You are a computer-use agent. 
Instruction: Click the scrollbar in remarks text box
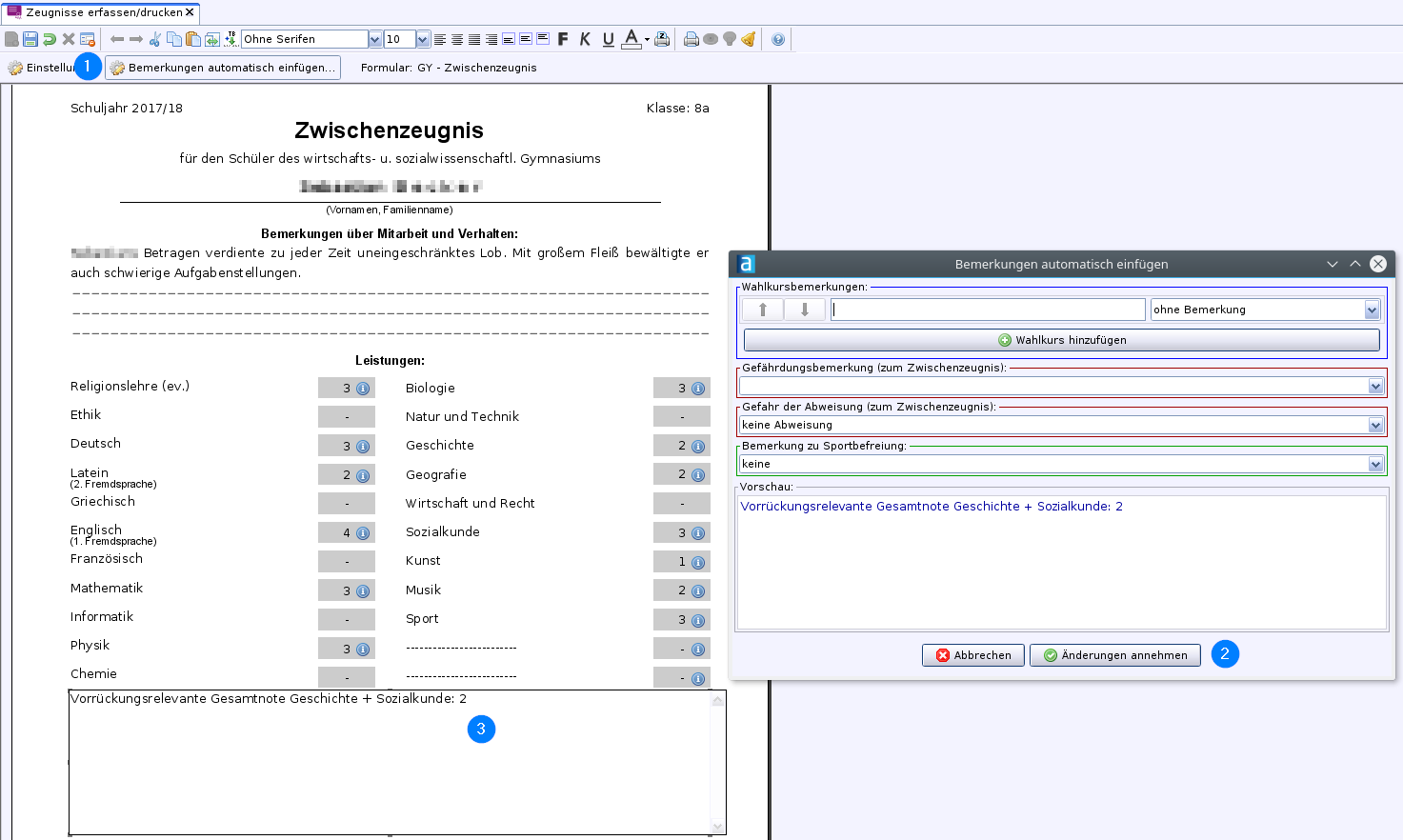[x=718, y=762]
